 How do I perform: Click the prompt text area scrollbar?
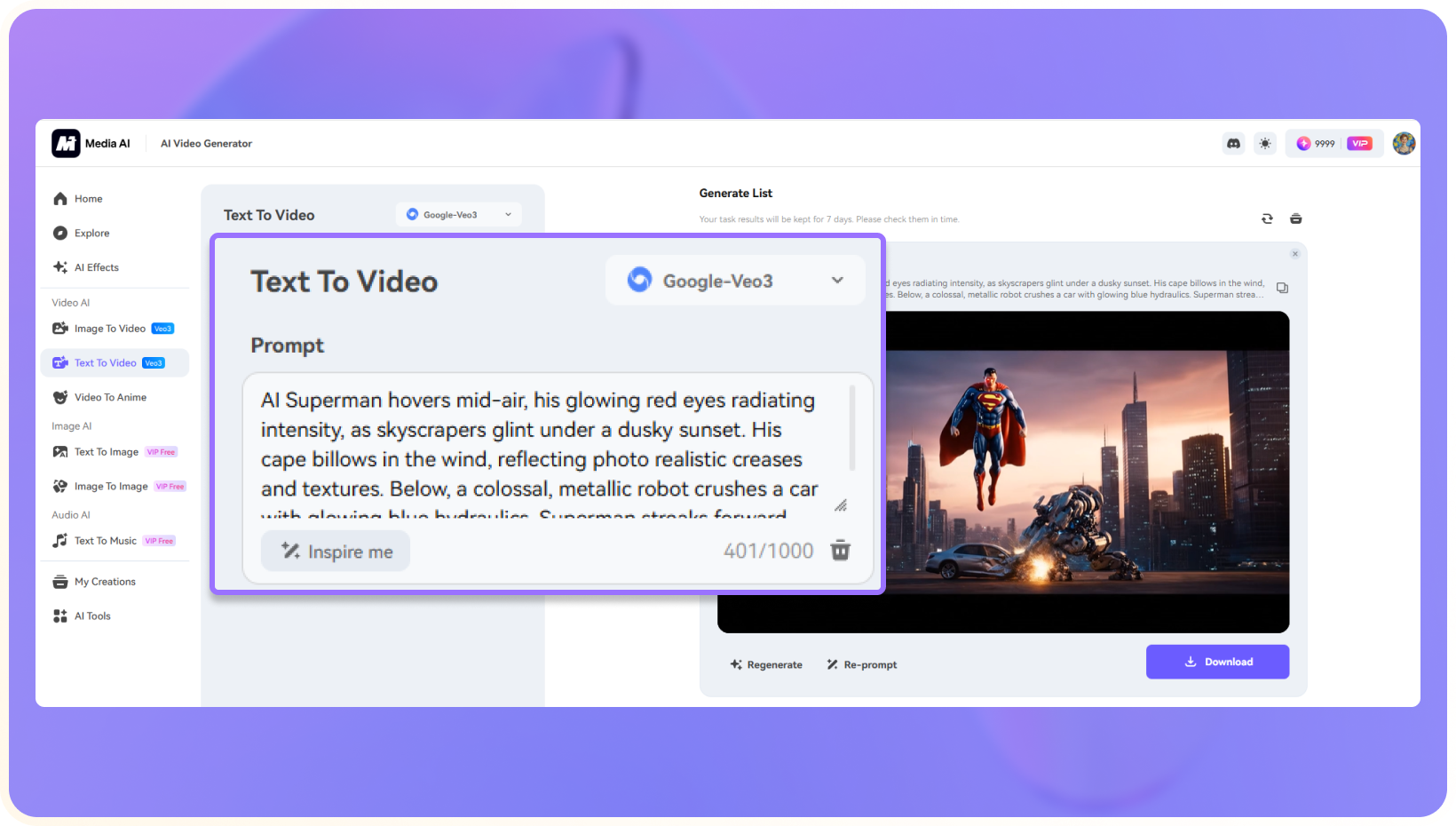click(852, 427)
